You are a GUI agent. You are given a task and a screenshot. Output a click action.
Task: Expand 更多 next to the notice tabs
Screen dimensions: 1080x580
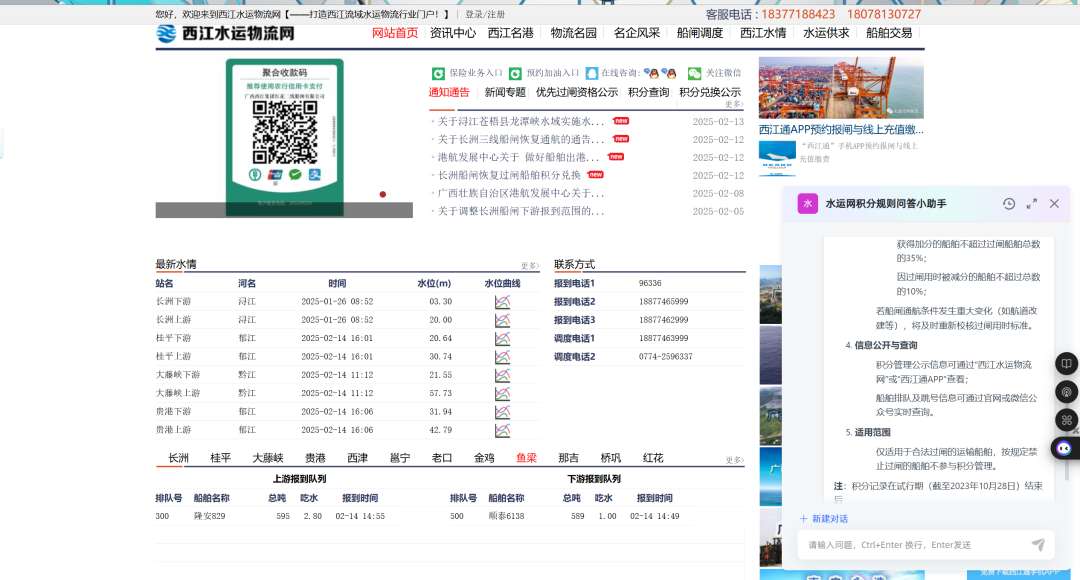734,104
